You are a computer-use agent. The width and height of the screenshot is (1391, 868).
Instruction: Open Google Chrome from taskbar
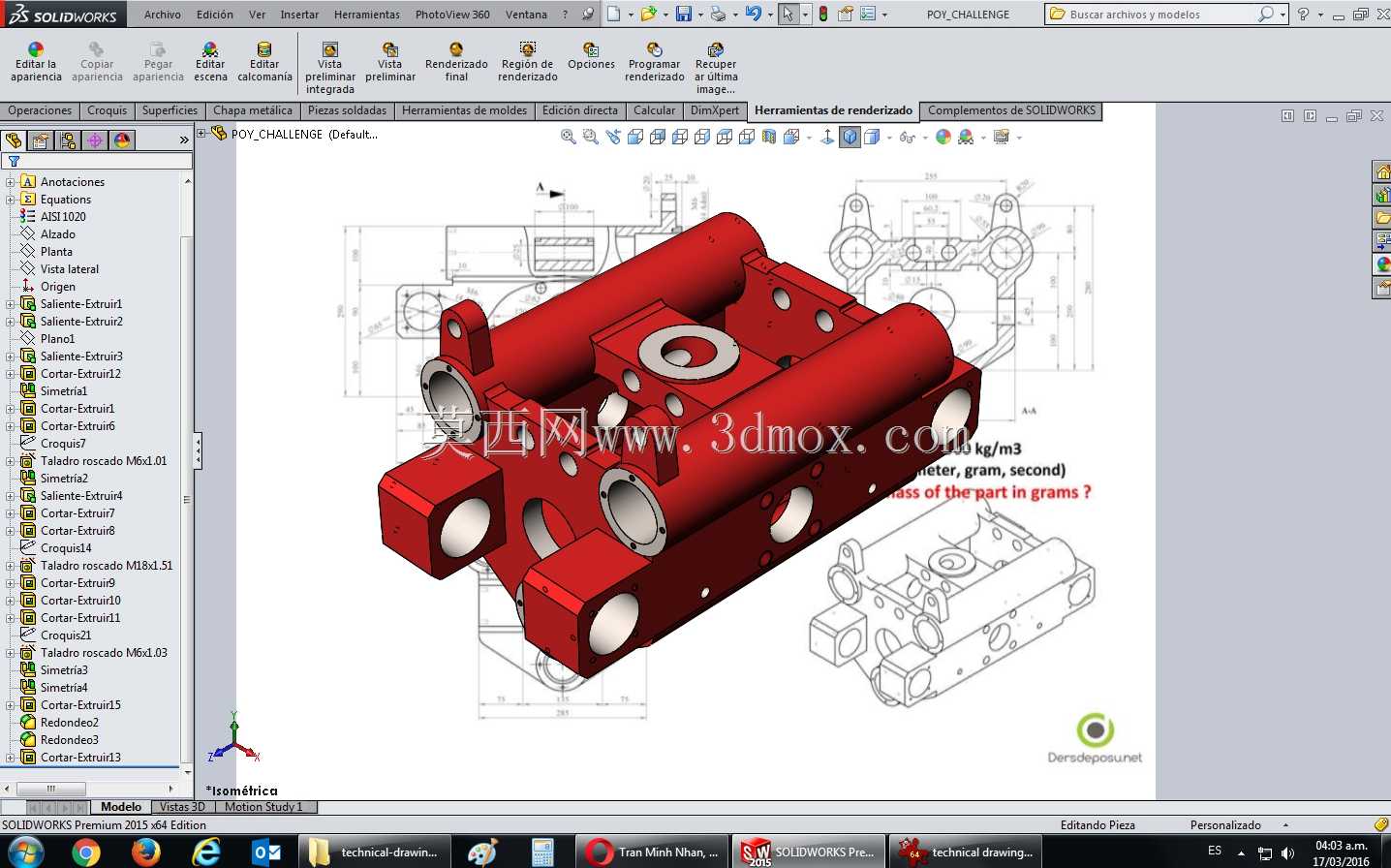click(x=86, y=852)
